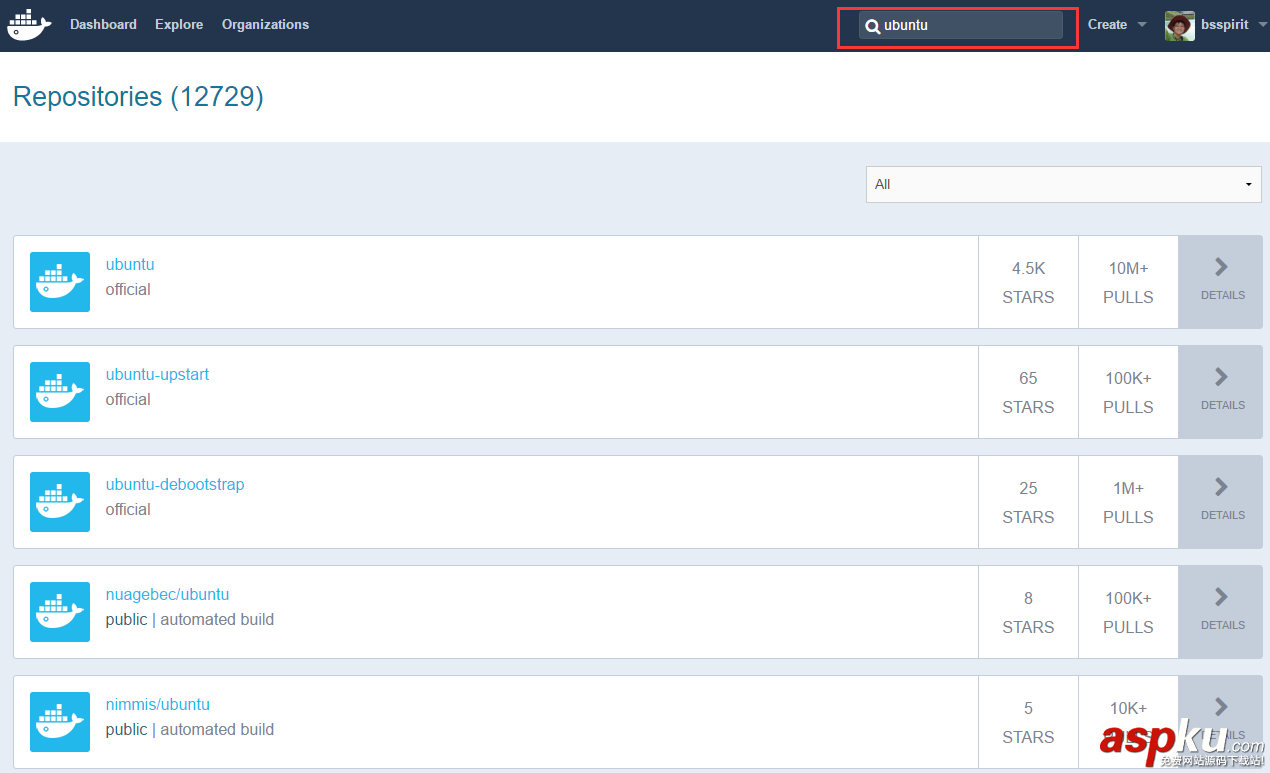Click 100K+ PULLS on ubuntu-upstart row
This screenshot has height=773, width=1270.
(x=1128, y=392)
